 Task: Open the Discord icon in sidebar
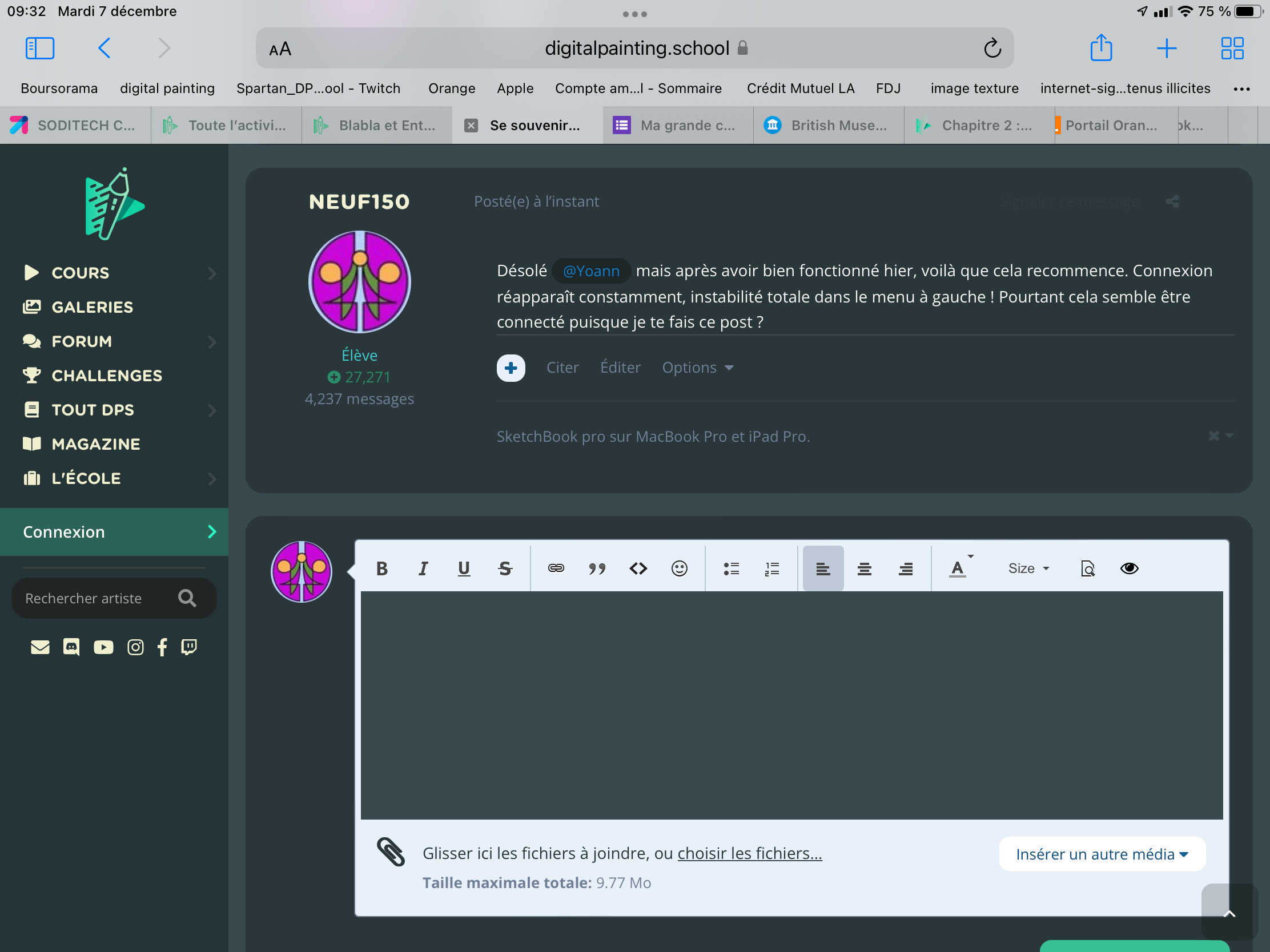[71, 647]
